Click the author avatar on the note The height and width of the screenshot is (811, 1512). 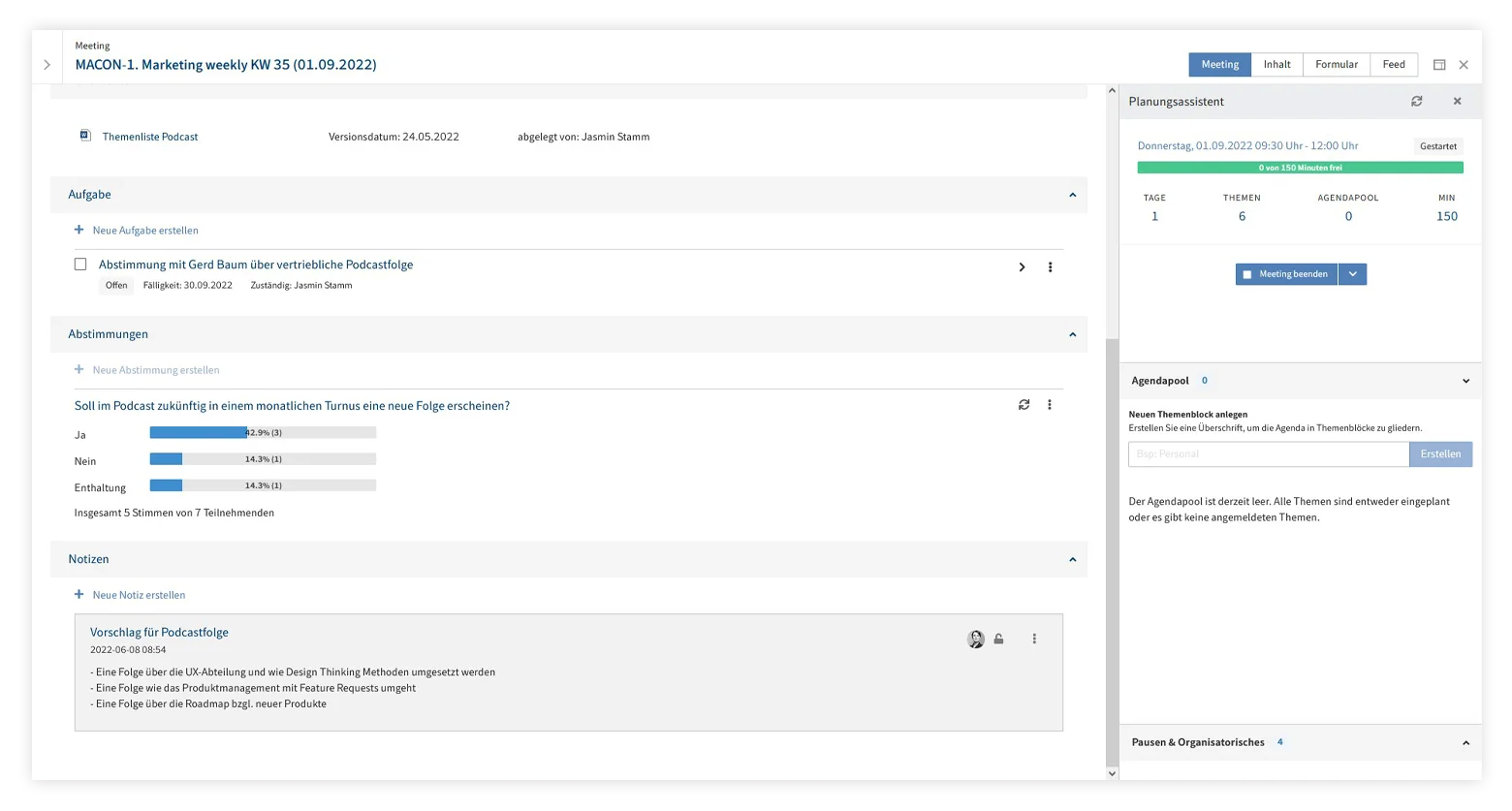[976, 639]
